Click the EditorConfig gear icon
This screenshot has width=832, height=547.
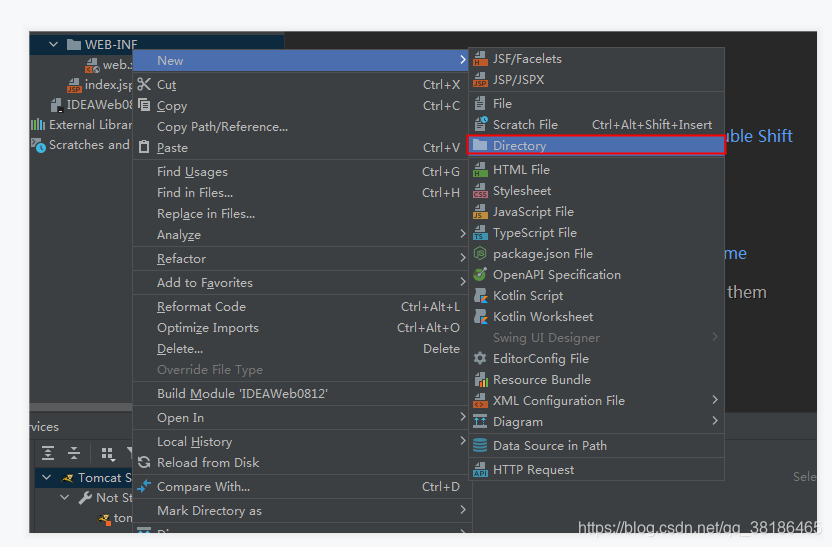[480, 359]
